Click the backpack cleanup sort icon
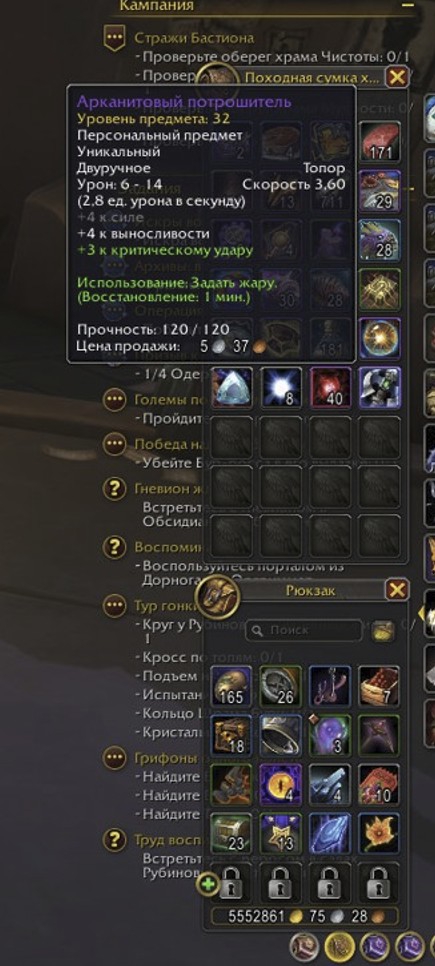Image resolution: width=435 pixels, height=966 pixels. [x=383, y=630]
